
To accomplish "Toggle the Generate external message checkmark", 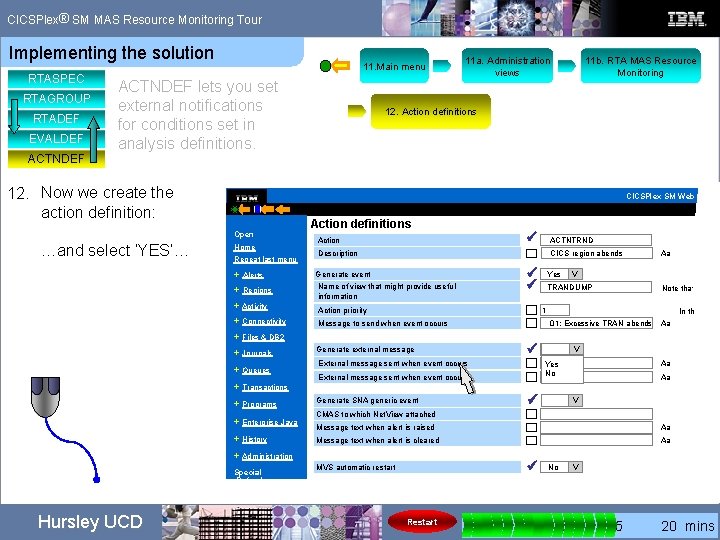I will (x=531, y=348).
